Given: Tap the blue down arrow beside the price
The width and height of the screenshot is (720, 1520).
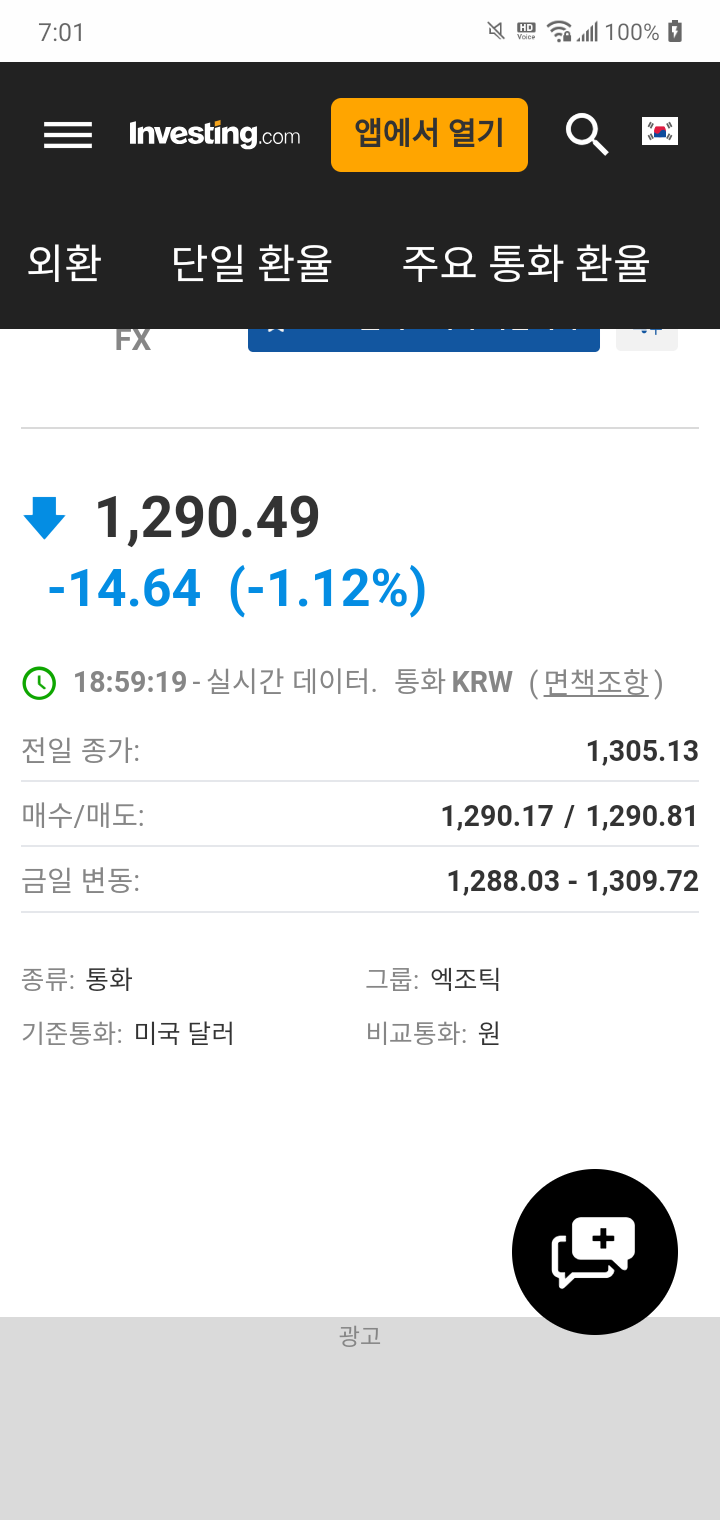Looking at the screenshot, I should (42, 516).
